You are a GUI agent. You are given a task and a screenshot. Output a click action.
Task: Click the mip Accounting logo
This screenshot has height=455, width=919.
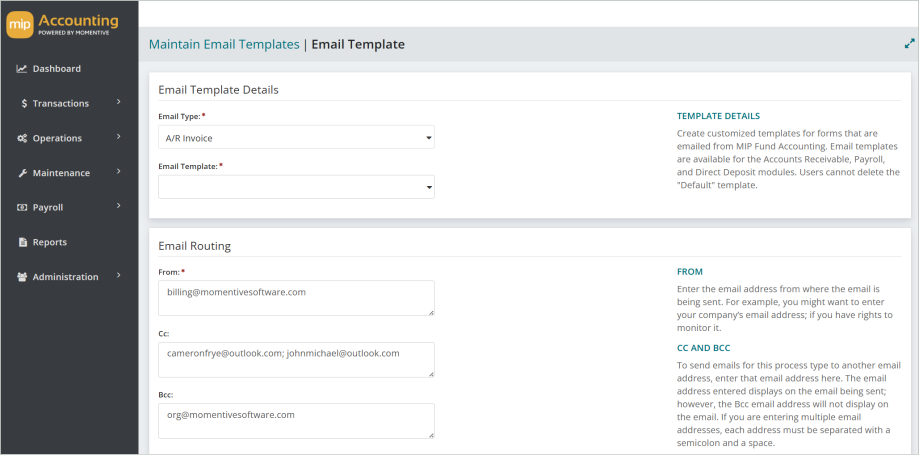pos(62,25)
